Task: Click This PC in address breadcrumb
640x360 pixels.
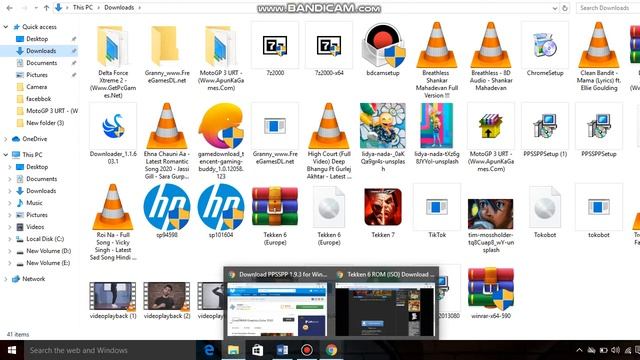Action: click(83, 7)
